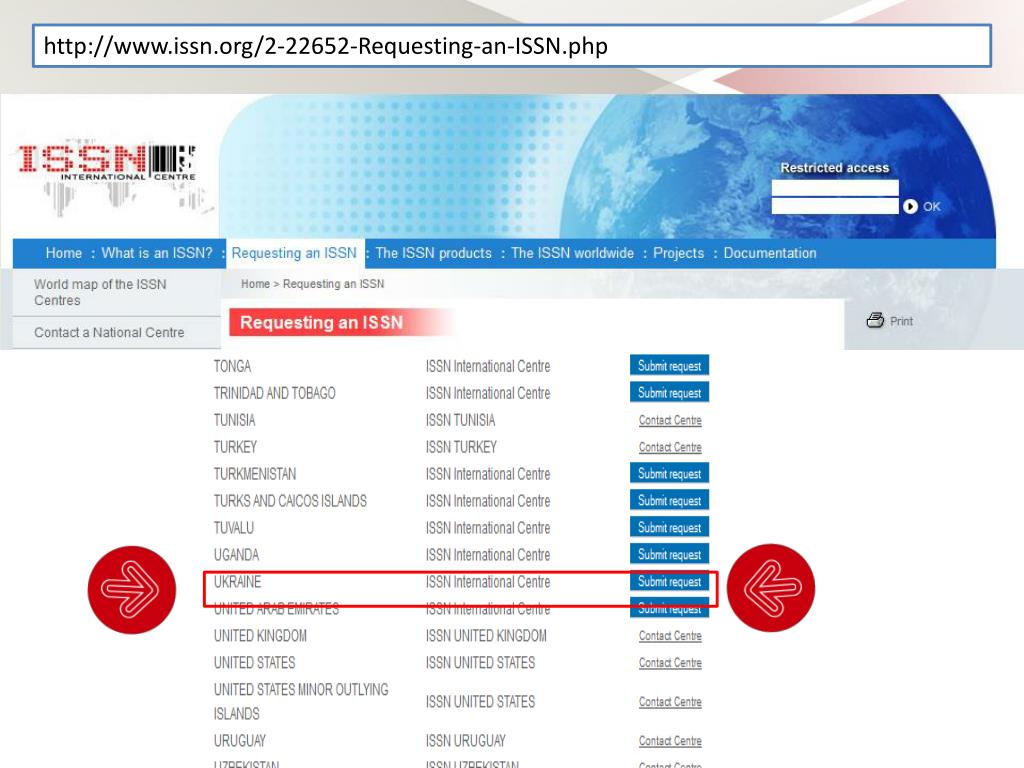Submit request for Turkmenistan

tap(669, 473)
